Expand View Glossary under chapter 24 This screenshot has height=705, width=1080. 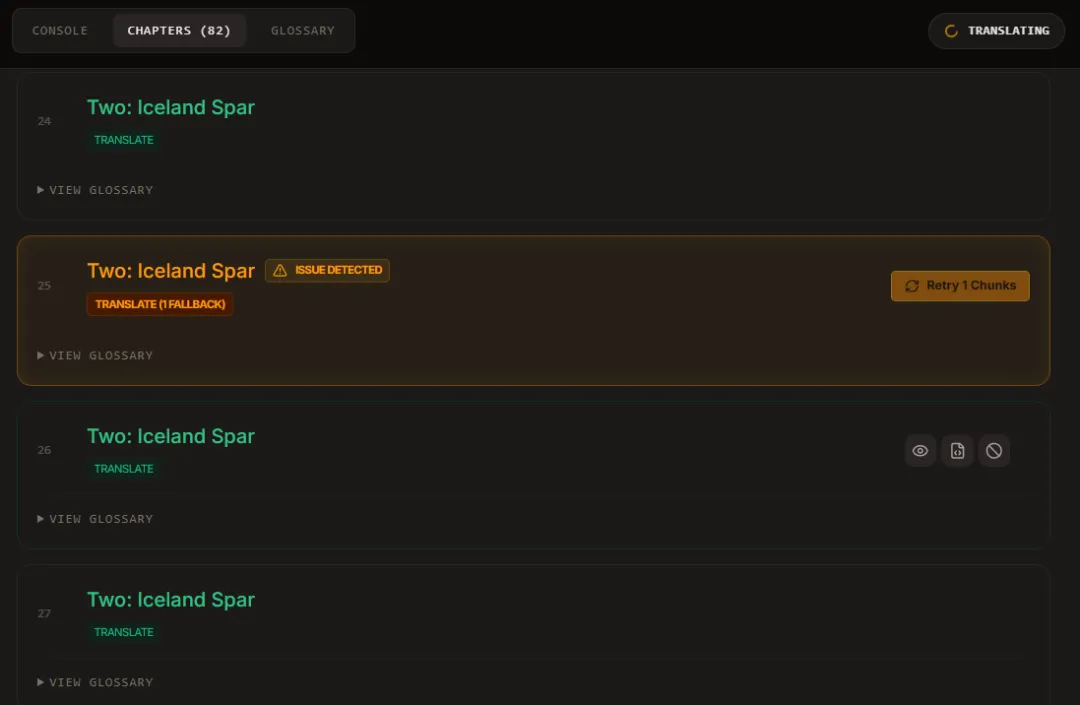pos(95,190)
